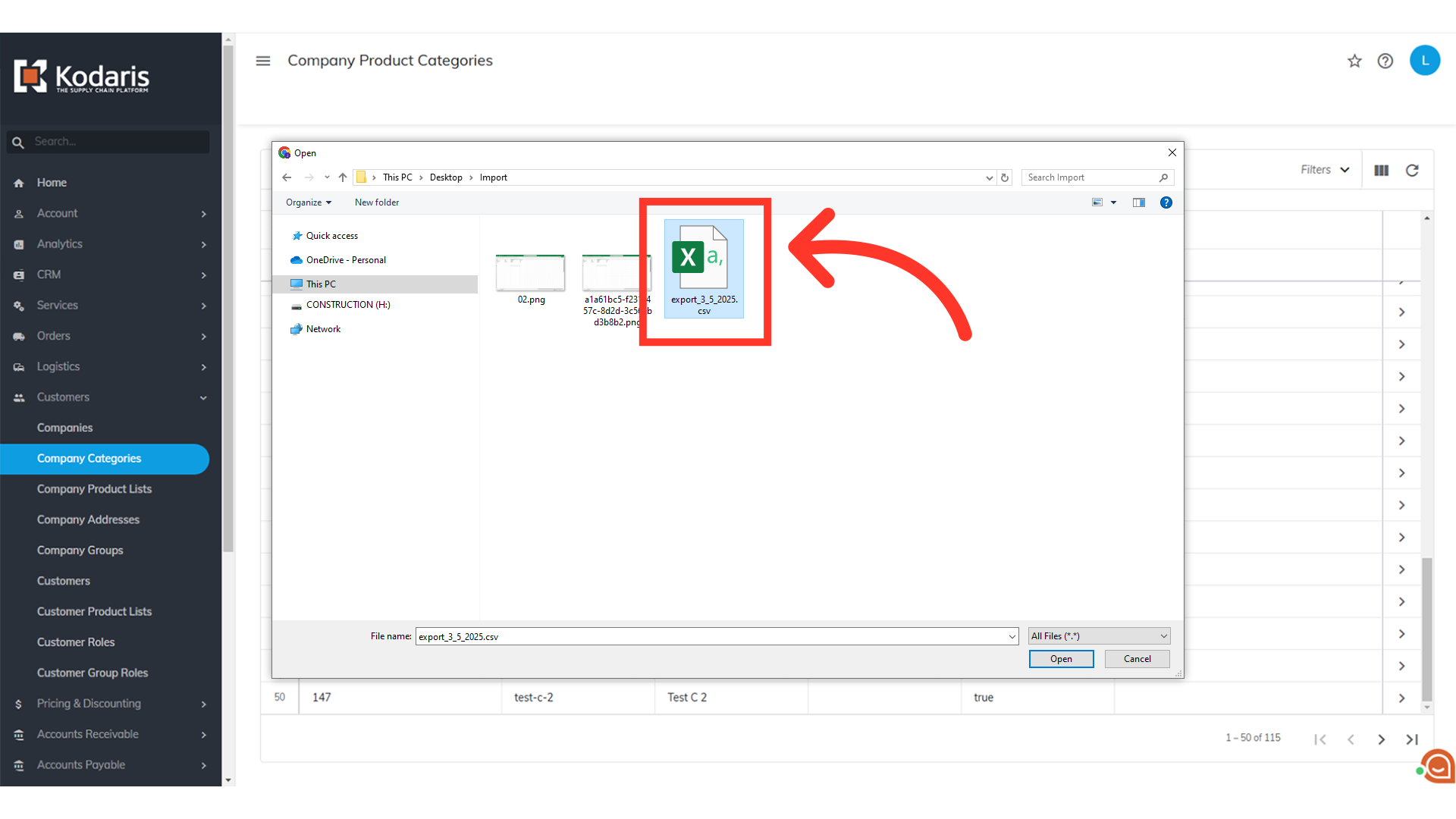Go to the last page of results
Image resolution: width=1456 pixels, height=819 pixels.
[1411, 739]
